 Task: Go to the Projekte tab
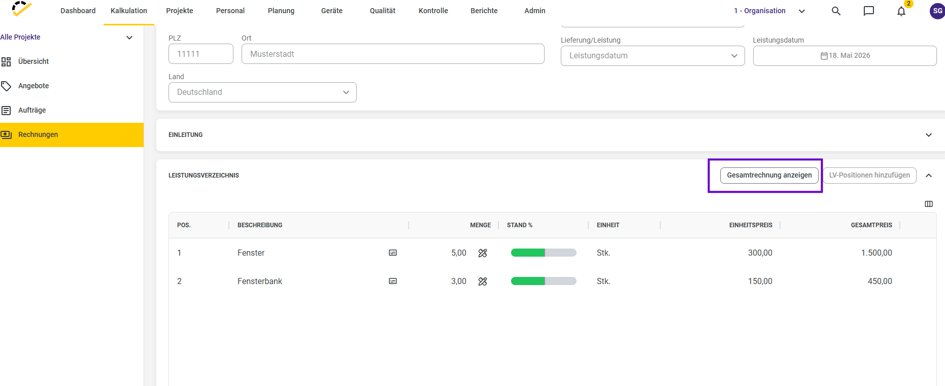click(180, 11)
